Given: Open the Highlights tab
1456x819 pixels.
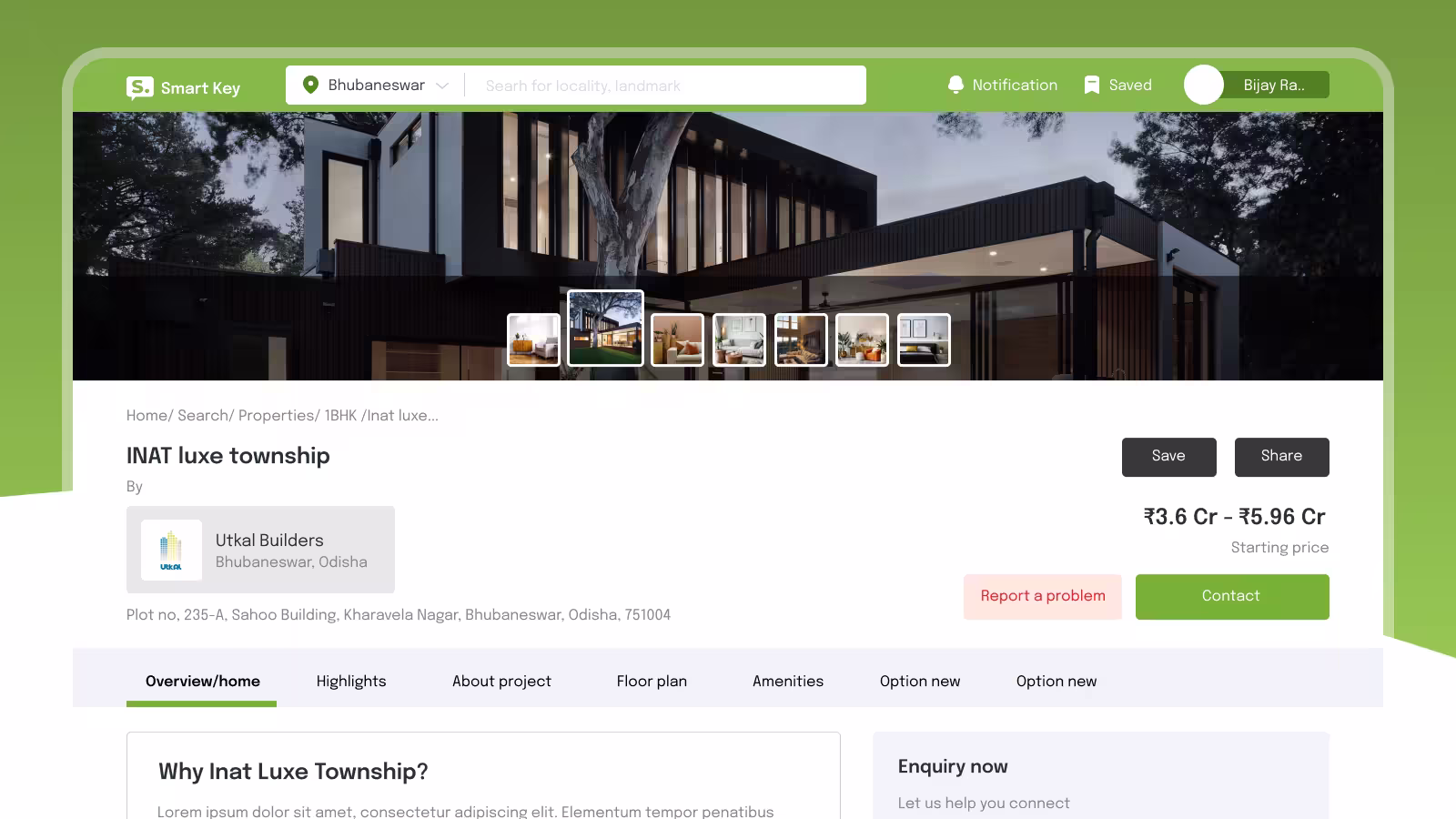Looking at the screenshot, I should [x=351, y=681].
